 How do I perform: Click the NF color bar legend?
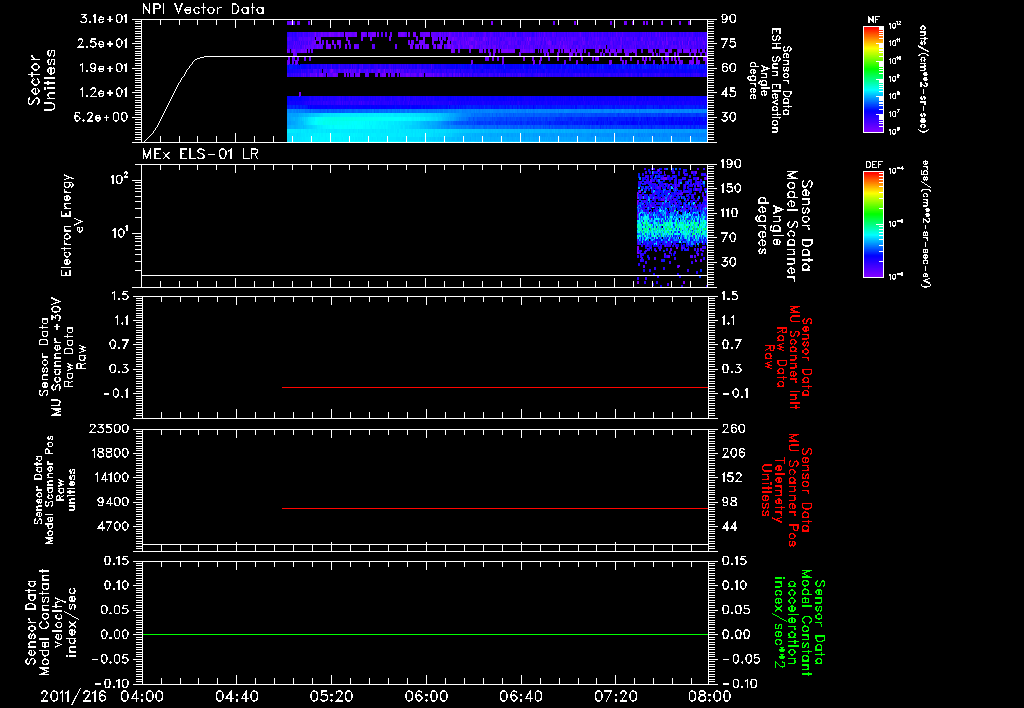(873, 78)
